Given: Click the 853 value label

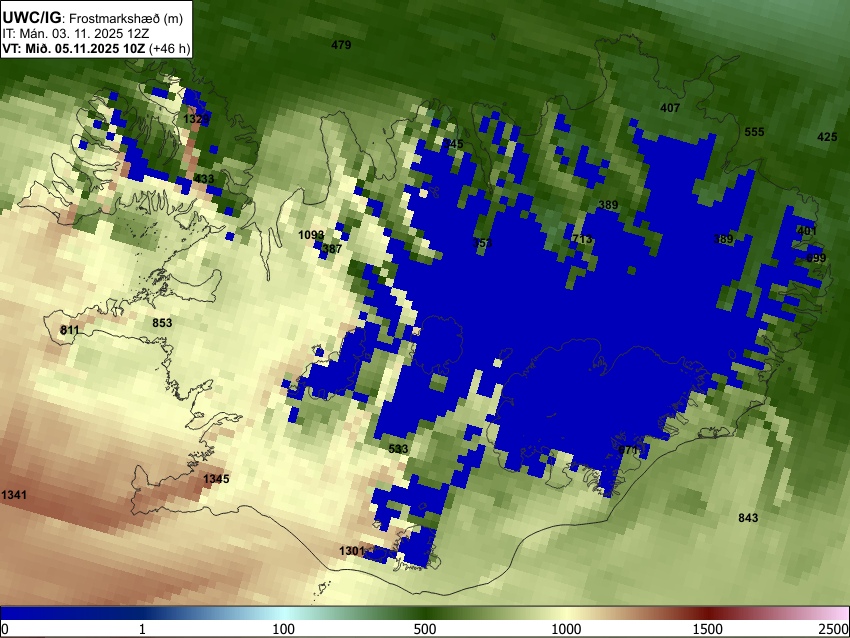Looking at the screenshot, I should [162, 323].
